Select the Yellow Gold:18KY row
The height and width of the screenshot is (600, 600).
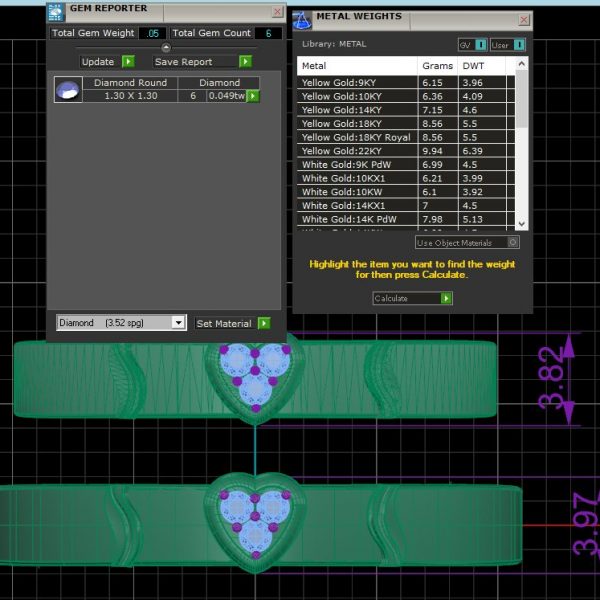[x=406, y=124]
